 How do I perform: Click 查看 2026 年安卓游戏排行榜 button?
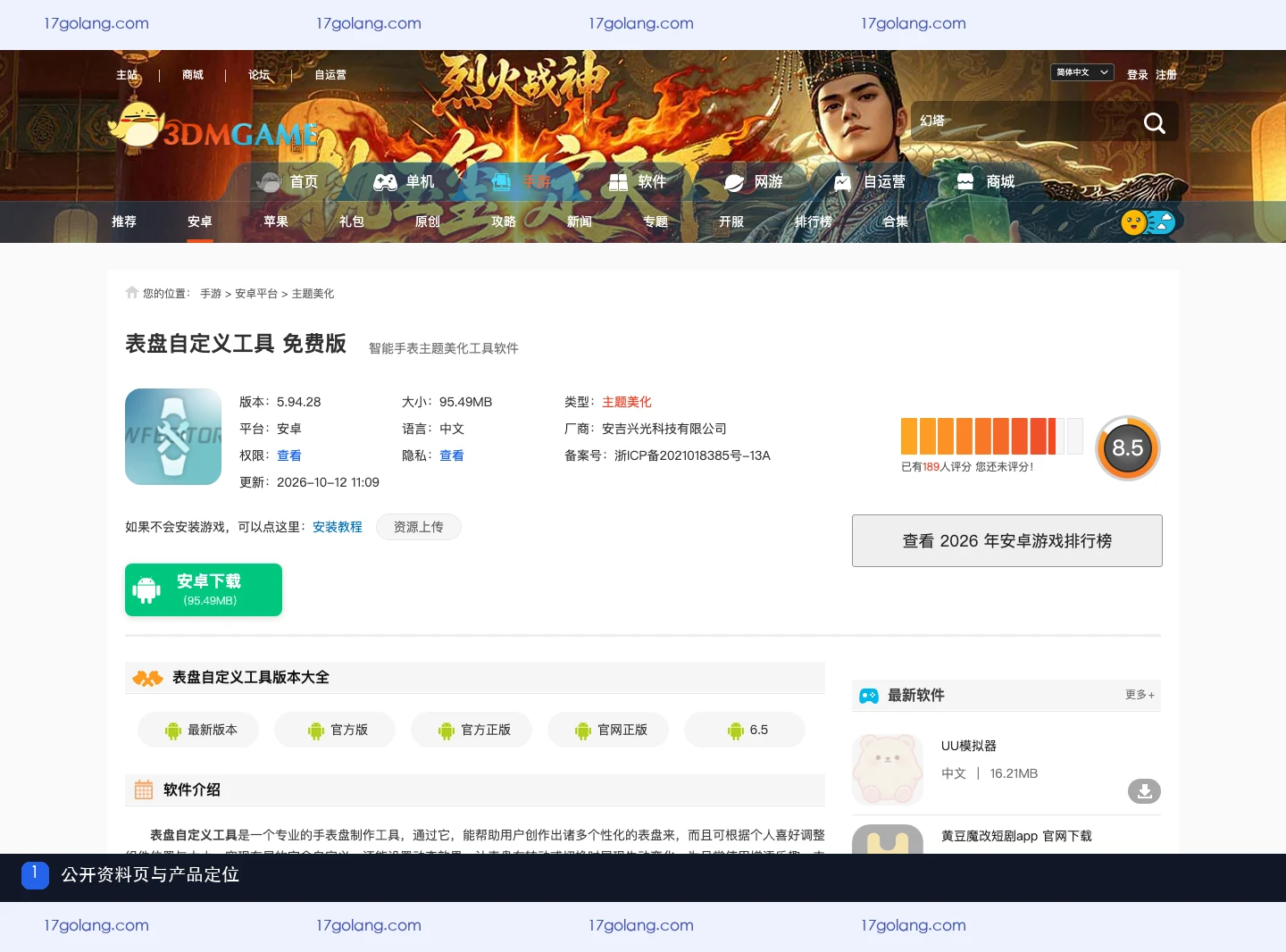(x=1007, y=540)
